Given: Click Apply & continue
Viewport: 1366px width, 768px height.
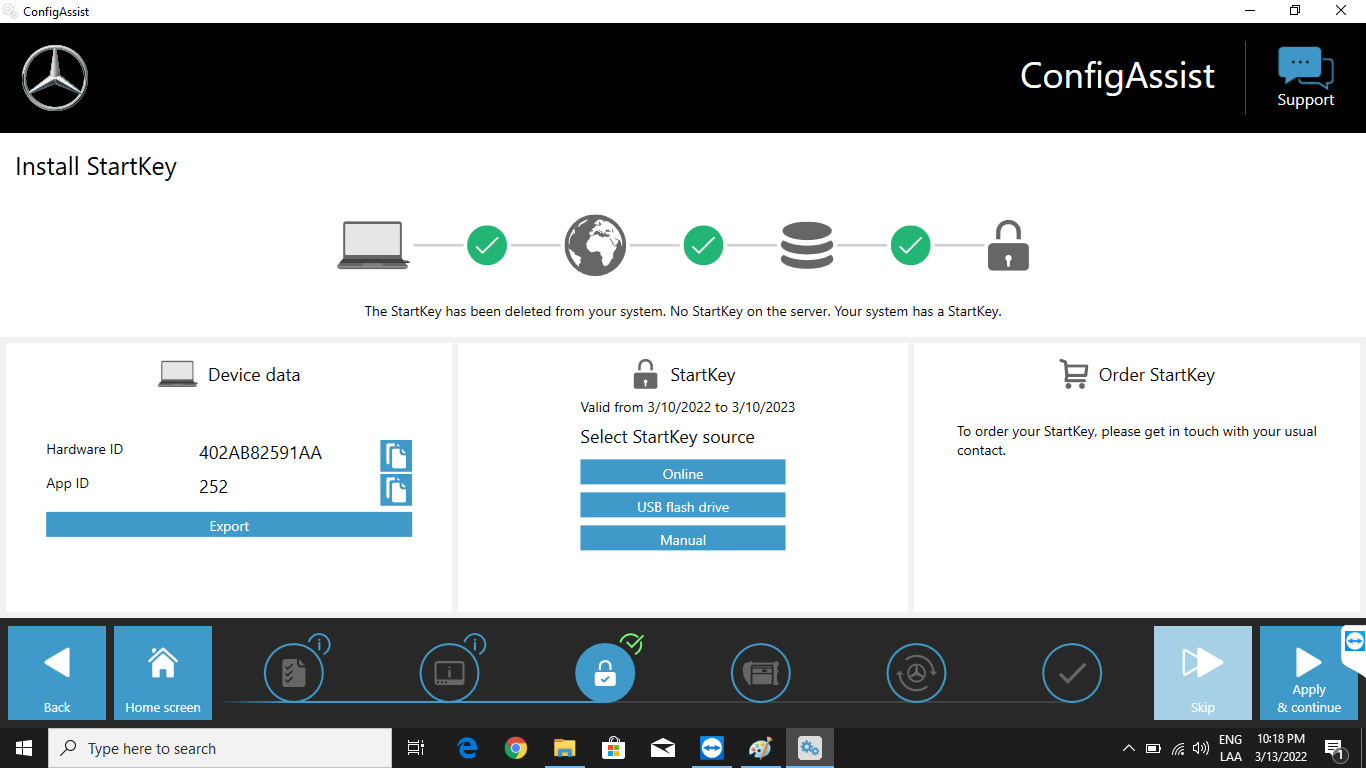Looking at the screenshot, I should 1309,672.
